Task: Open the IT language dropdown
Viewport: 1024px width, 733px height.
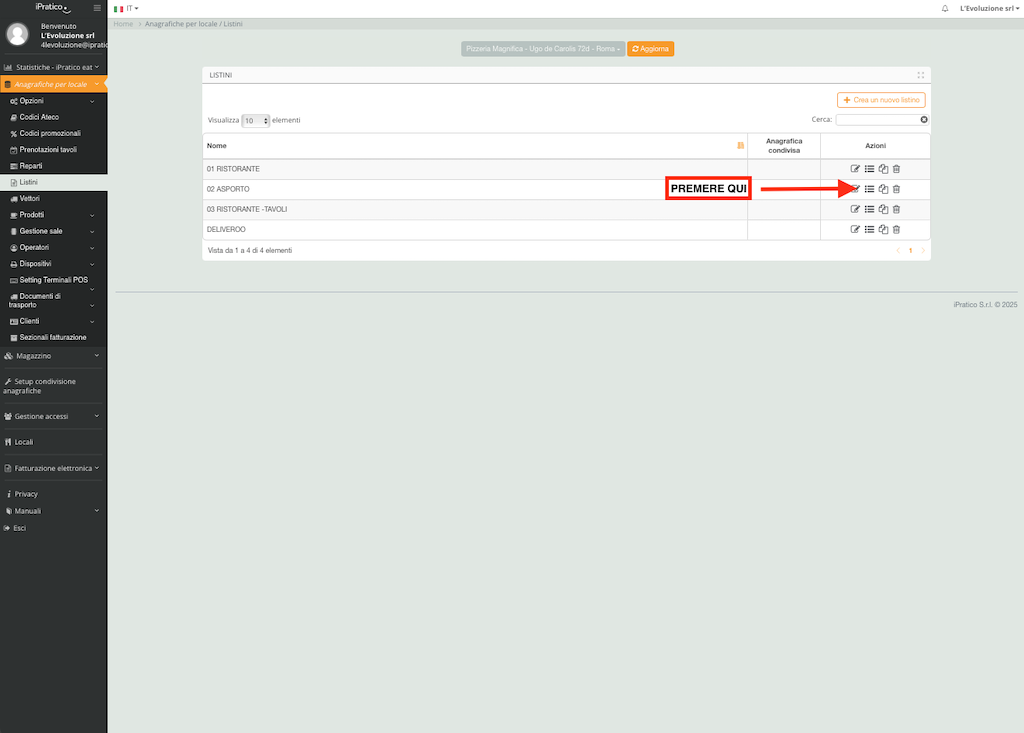Action: click(127, 8)
